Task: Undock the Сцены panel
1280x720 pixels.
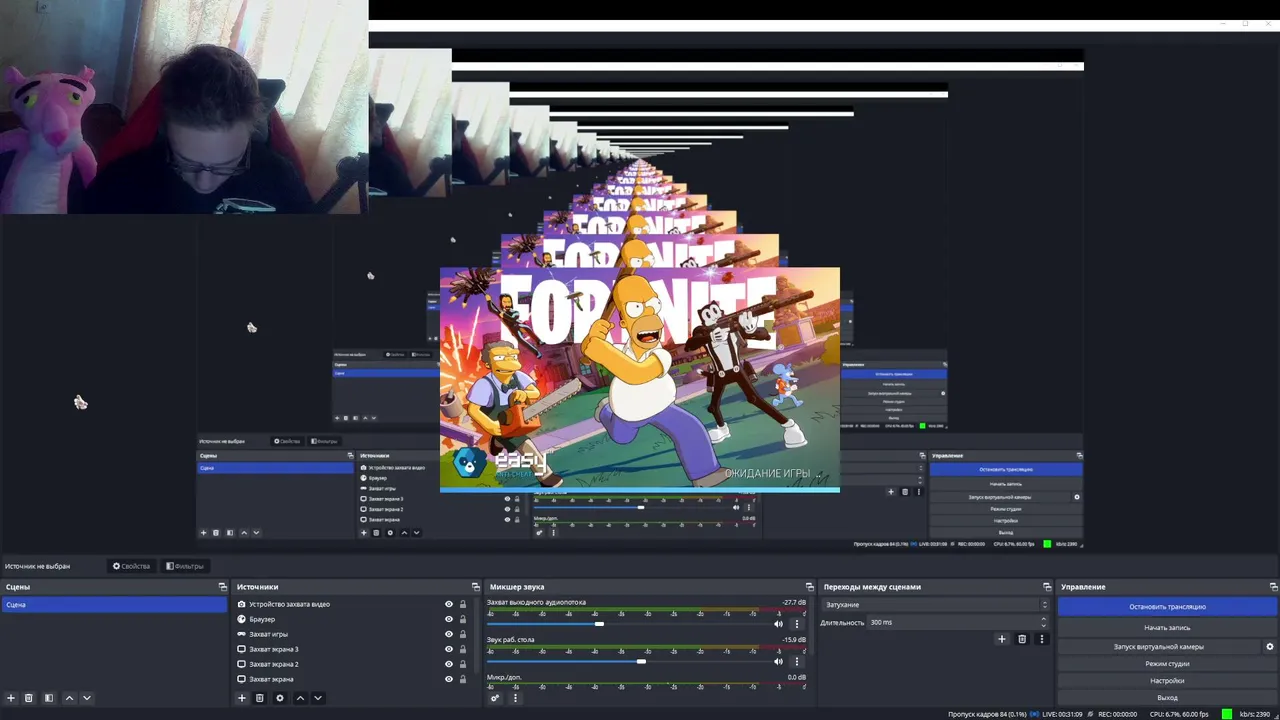Action: pos(222,587)
